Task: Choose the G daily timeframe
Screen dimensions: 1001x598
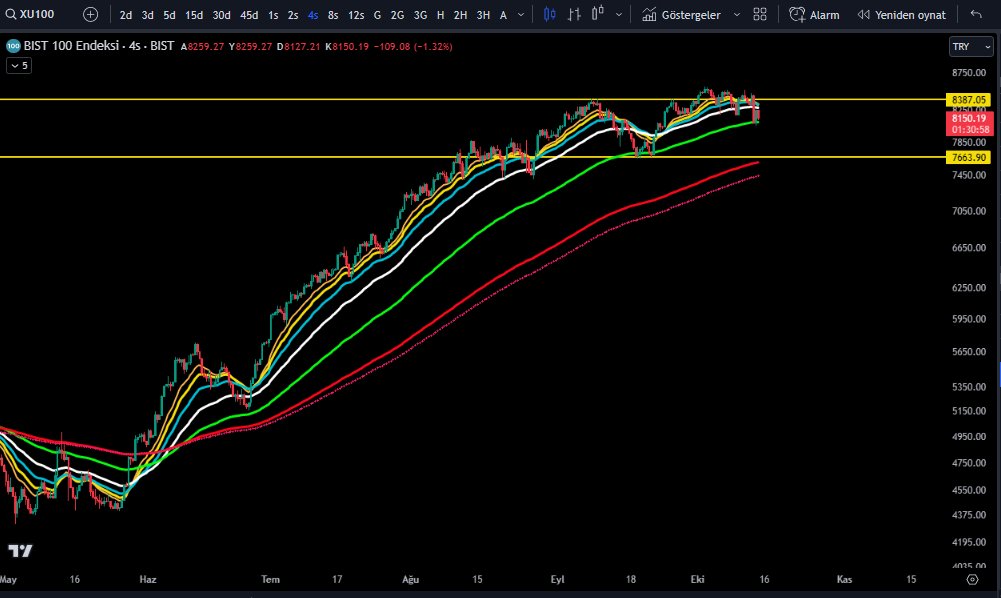Action: [377, 15]
